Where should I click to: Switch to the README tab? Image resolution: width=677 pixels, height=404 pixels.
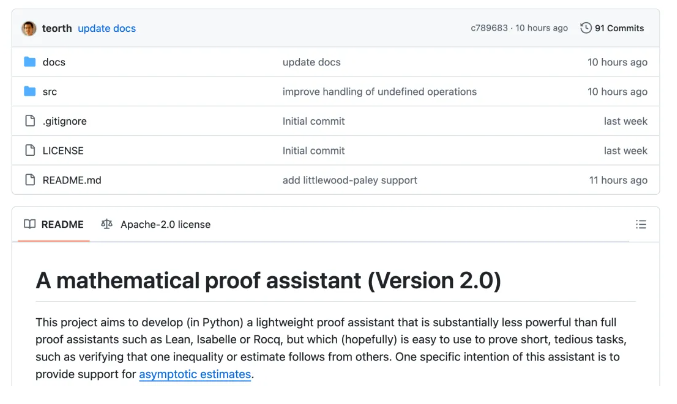point(54,224)
